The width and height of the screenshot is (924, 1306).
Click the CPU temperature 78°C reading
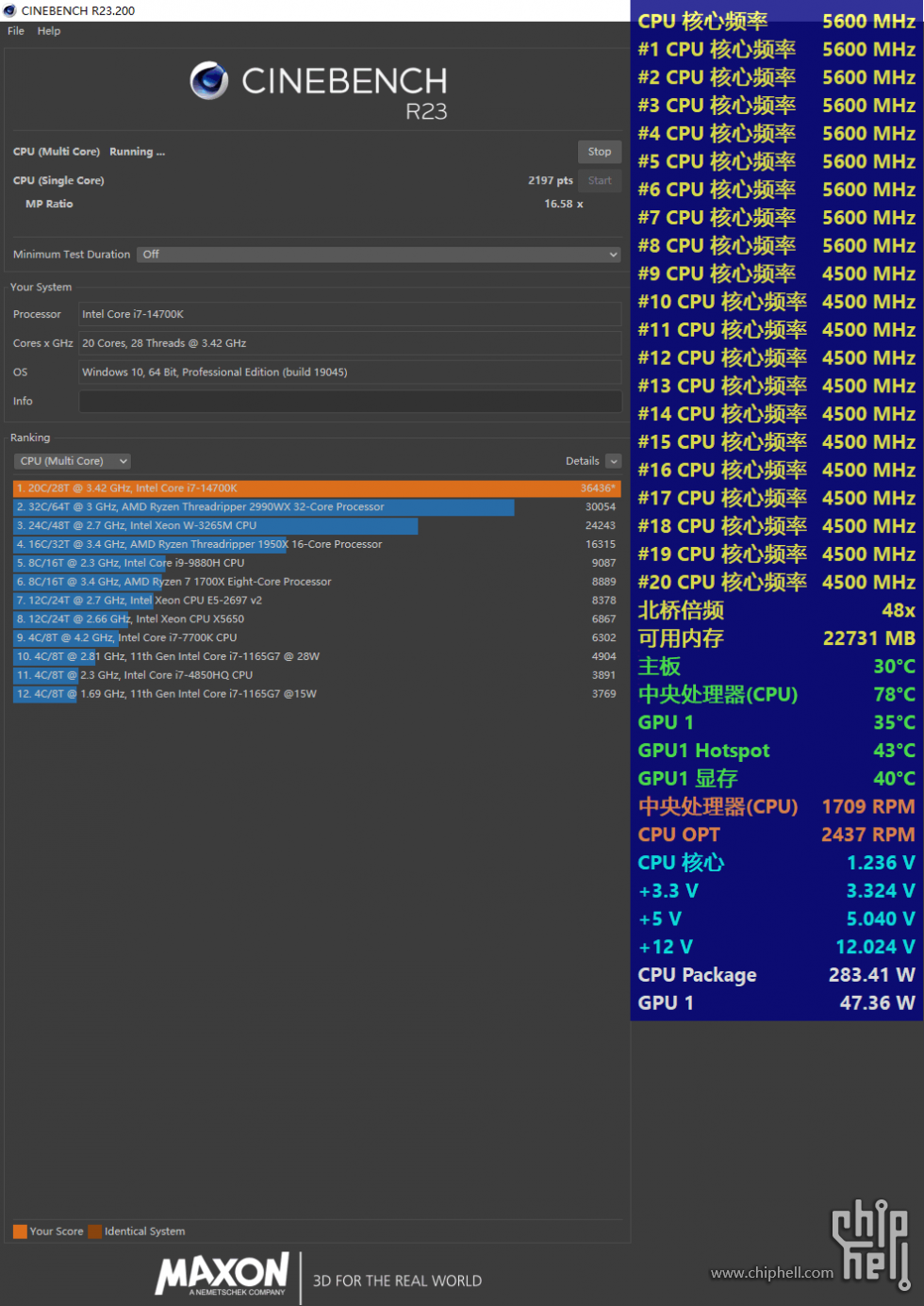(777, 695)
